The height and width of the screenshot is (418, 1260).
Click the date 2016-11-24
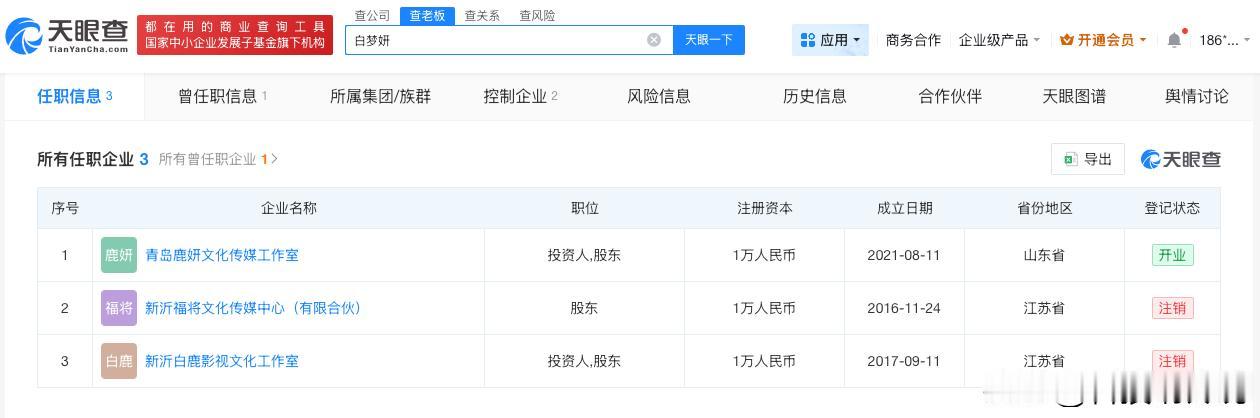point(905,308)
